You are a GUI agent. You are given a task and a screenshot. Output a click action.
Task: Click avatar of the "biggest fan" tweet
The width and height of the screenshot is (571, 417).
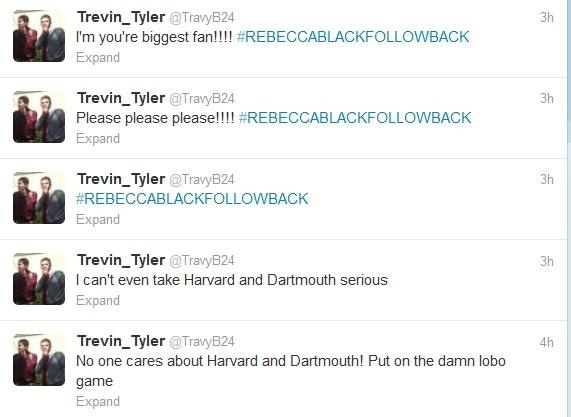39,36
